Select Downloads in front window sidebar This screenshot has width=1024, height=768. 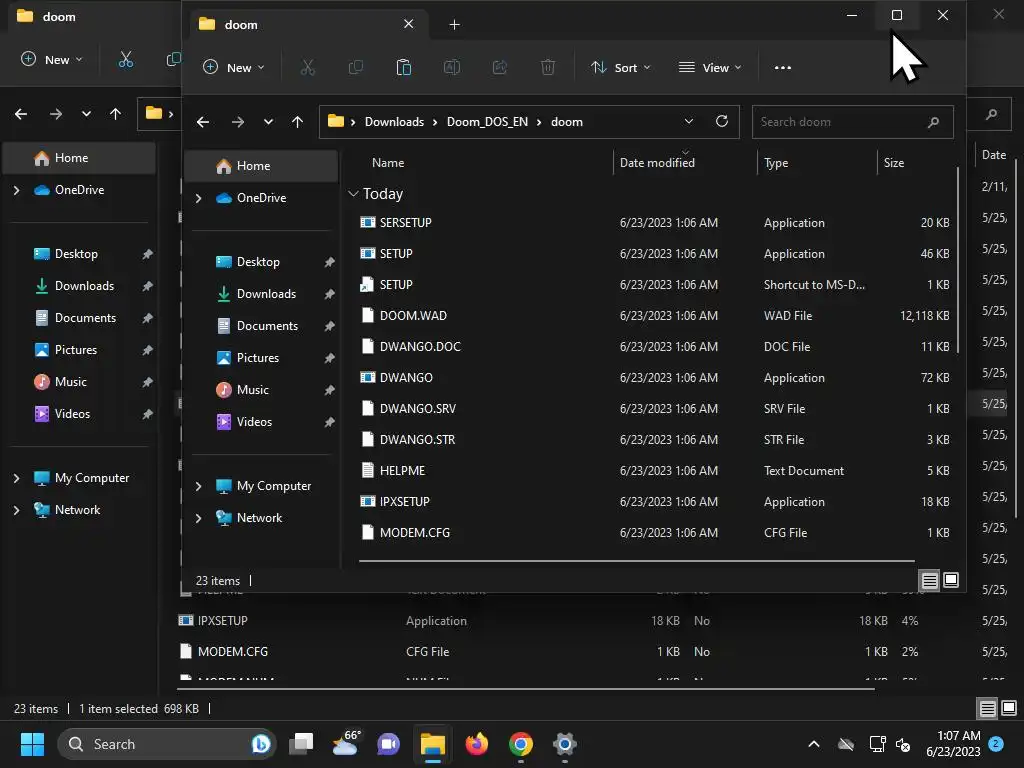pyautogui.click(x=261, y=294)
